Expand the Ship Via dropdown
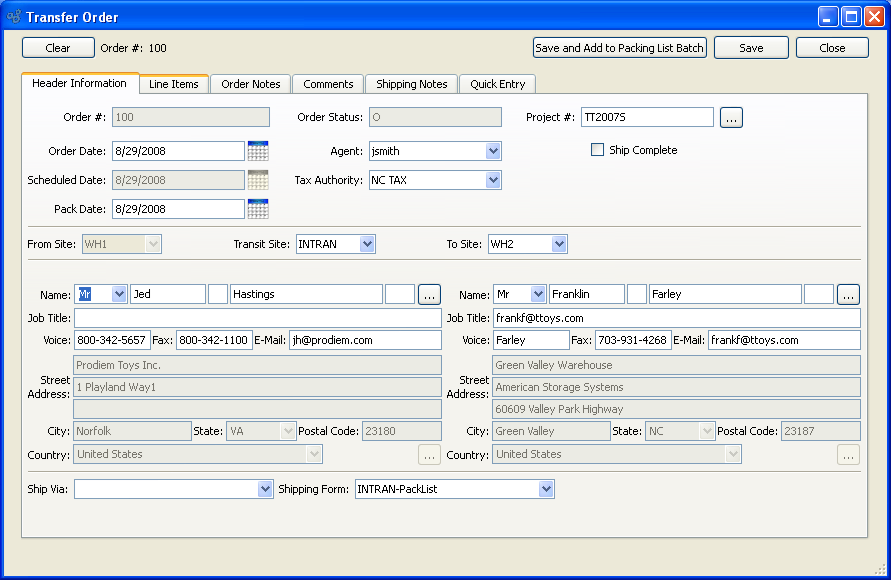891x580 pixels. coord(265,489)
